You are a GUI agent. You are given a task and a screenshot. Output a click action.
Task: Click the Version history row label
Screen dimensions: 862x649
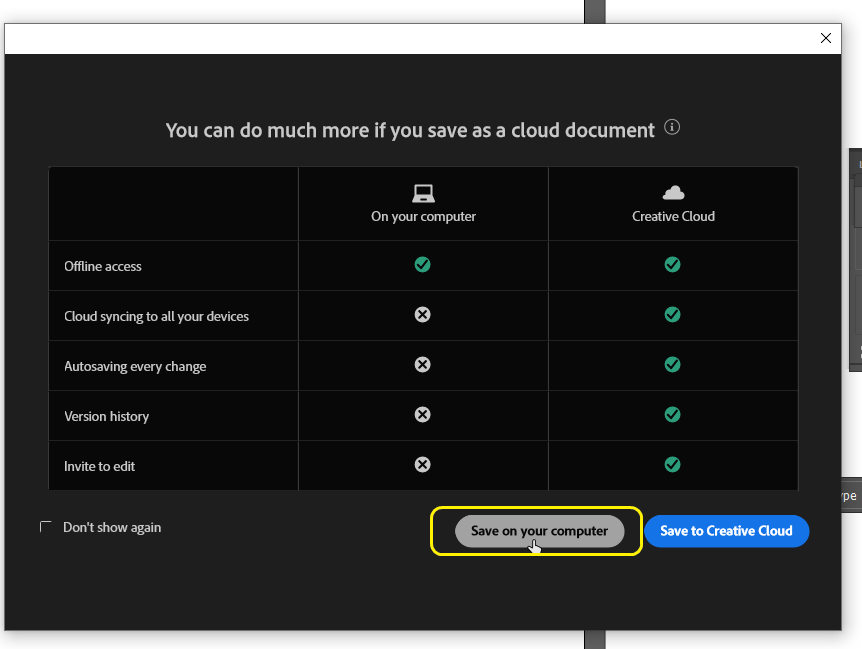pos(107,417)
